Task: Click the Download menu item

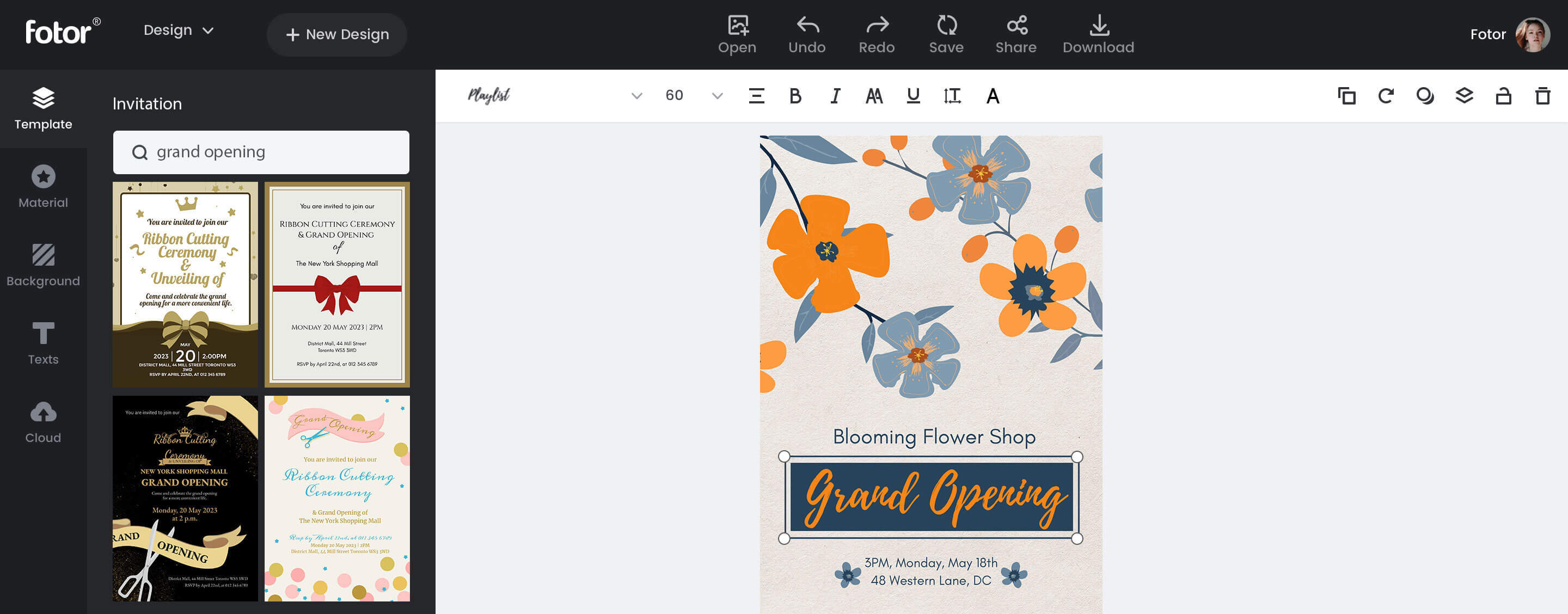Action: pos(1098,34)
